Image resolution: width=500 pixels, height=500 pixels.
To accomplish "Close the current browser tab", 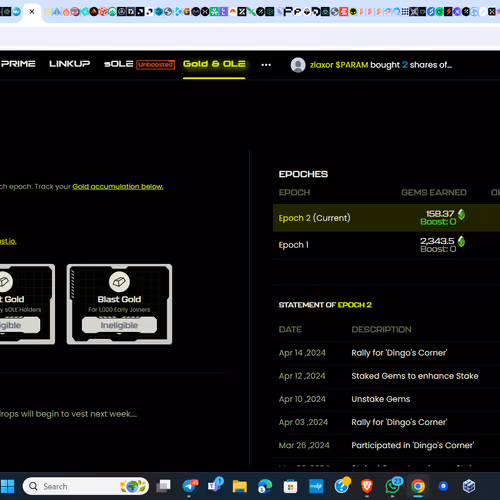I will click(32, 12).
